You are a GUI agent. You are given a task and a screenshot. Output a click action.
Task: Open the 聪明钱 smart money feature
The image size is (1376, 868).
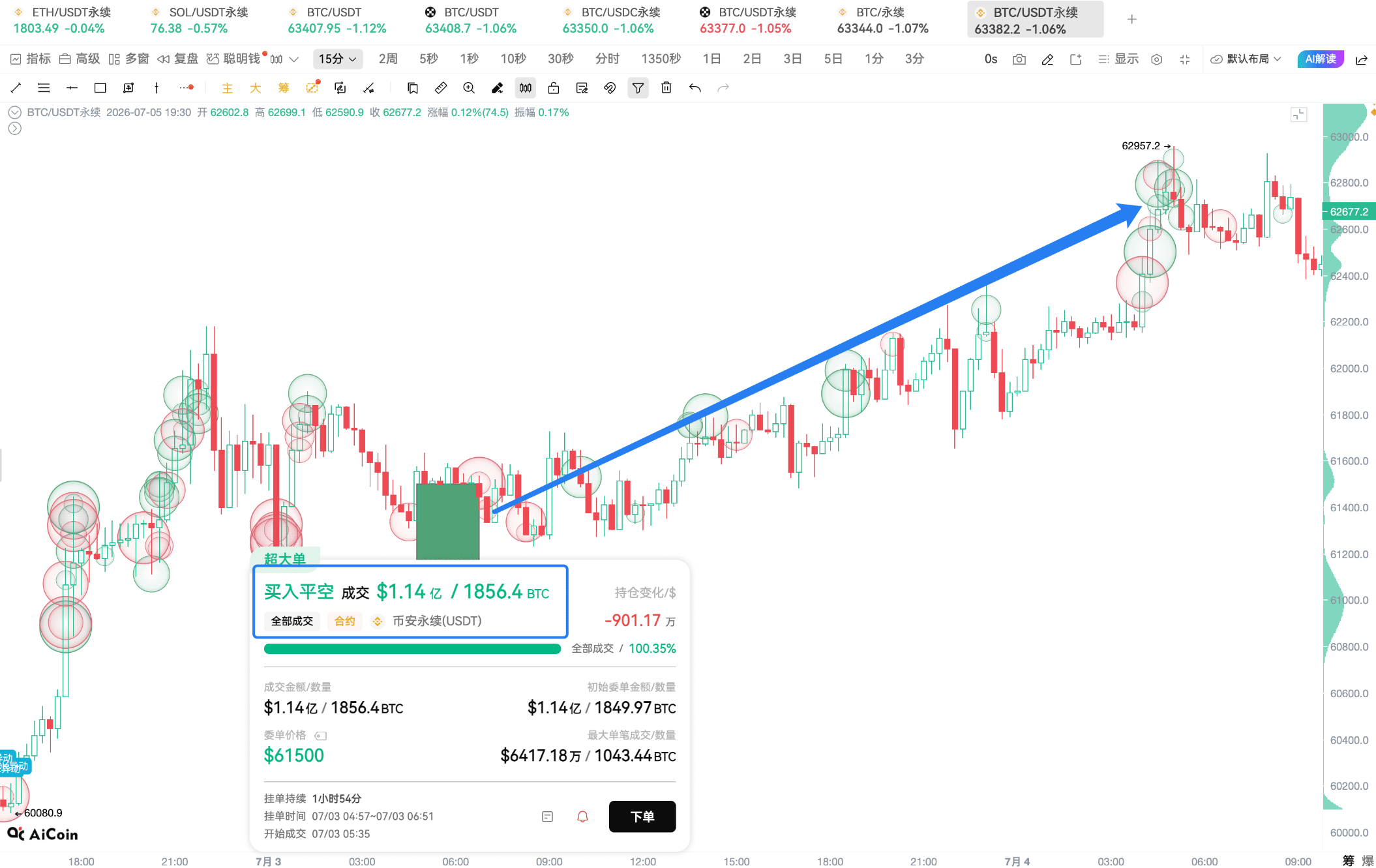pos(234,59)
